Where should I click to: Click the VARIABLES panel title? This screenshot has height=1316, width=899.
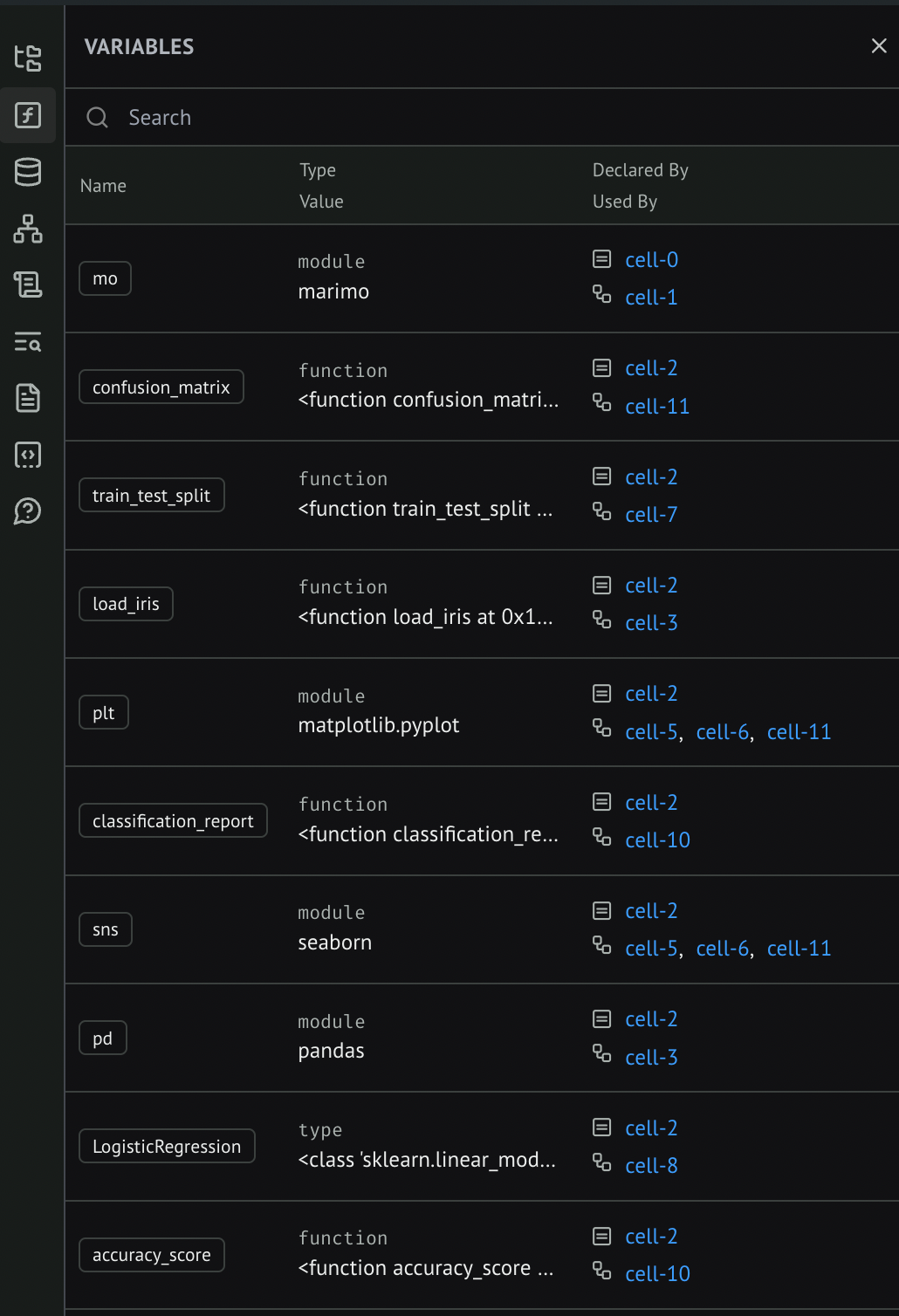140,47
